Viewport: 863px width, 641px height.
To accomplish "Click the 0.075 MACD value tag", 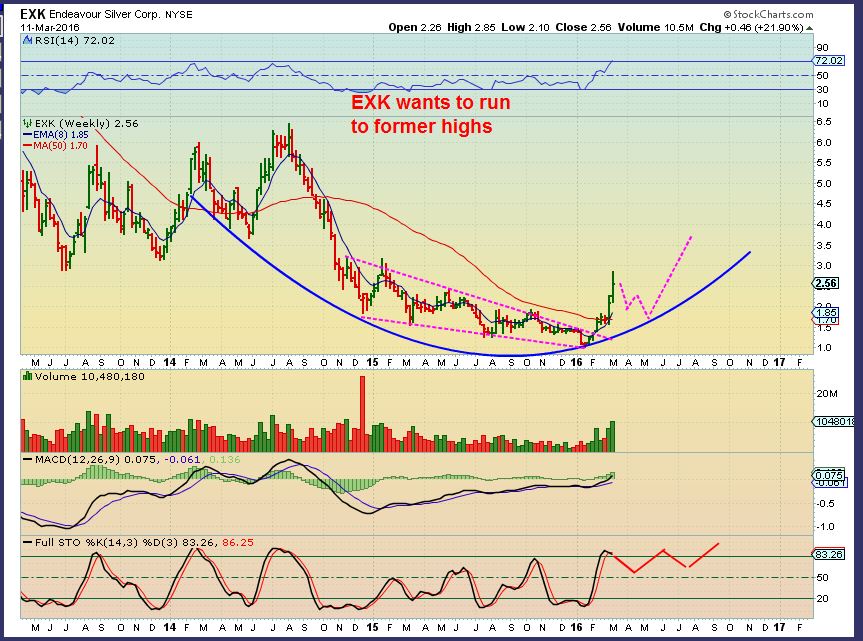I will (x=829, y=475).
